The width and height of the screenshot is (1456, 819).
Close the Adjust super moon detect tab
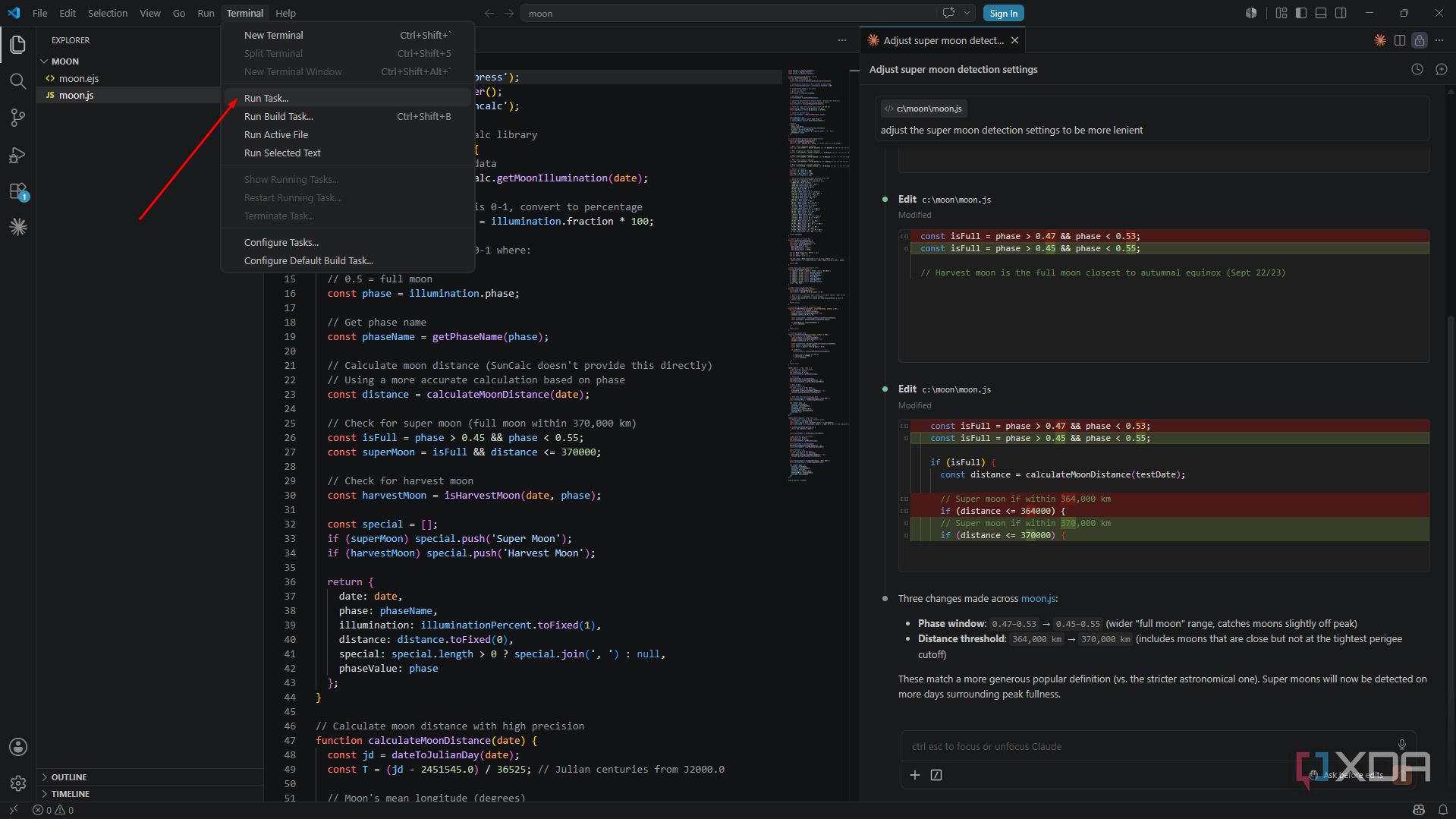1014,40
